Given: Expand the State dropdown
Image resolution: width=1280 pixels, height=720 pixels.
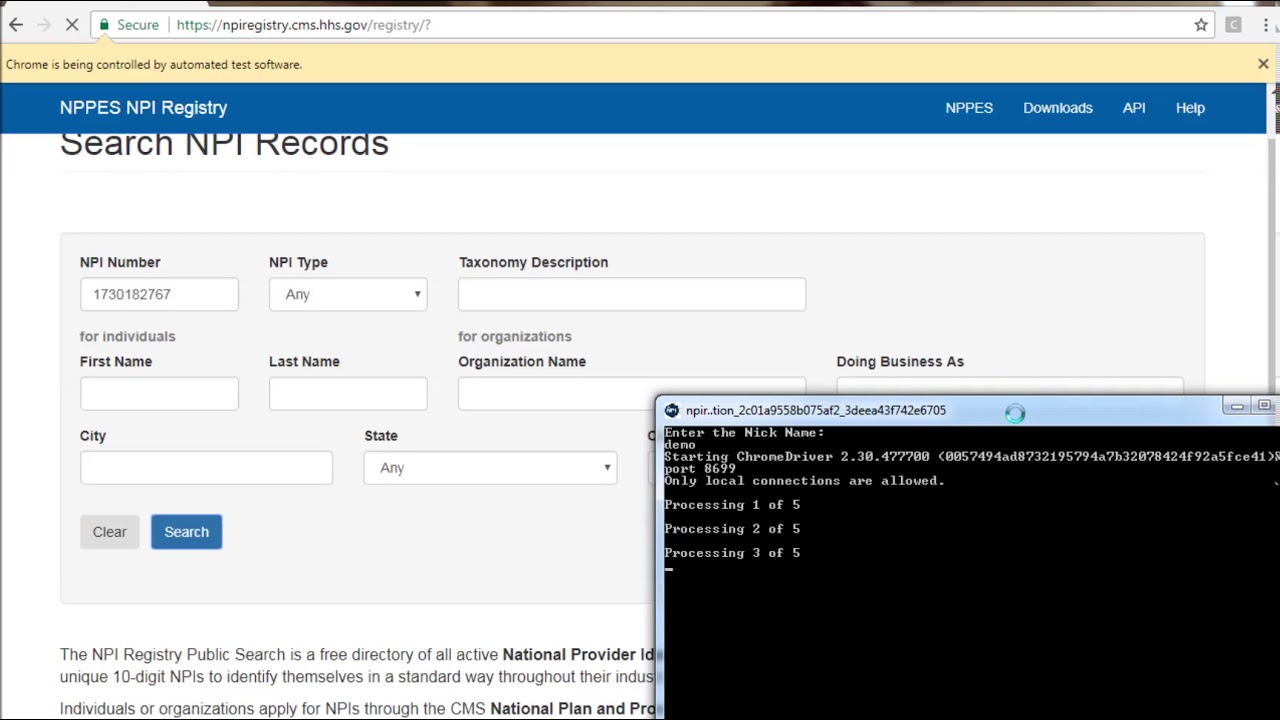Looking at the screenshot, I should 491,468.
